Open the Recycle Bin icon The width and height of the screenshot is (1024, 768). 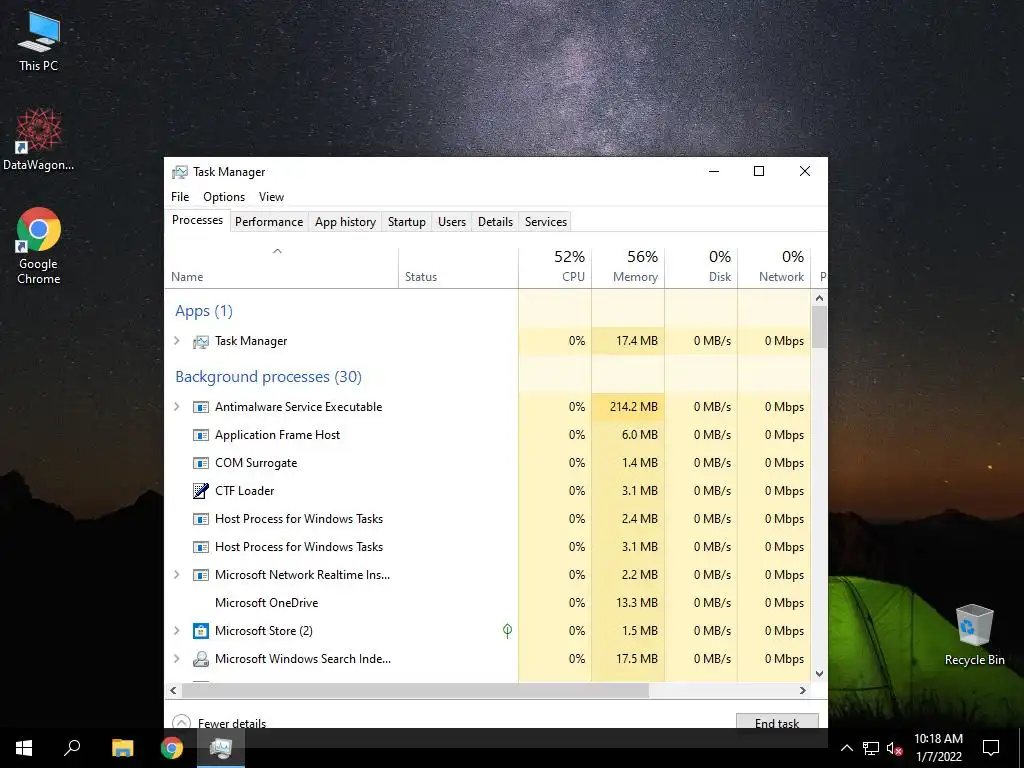pyautogui.click(x=974, y=635)
